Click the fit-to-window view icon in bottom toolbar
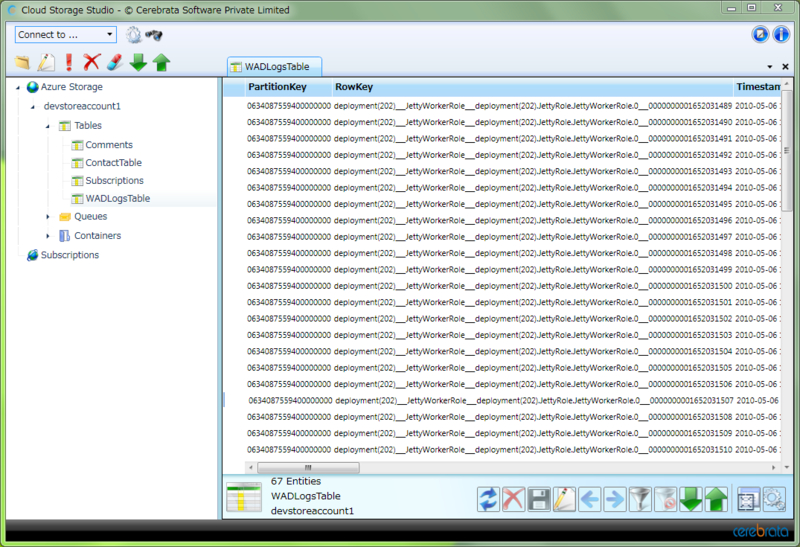Viewport: 800px width, 547px height. coord(748,499)
